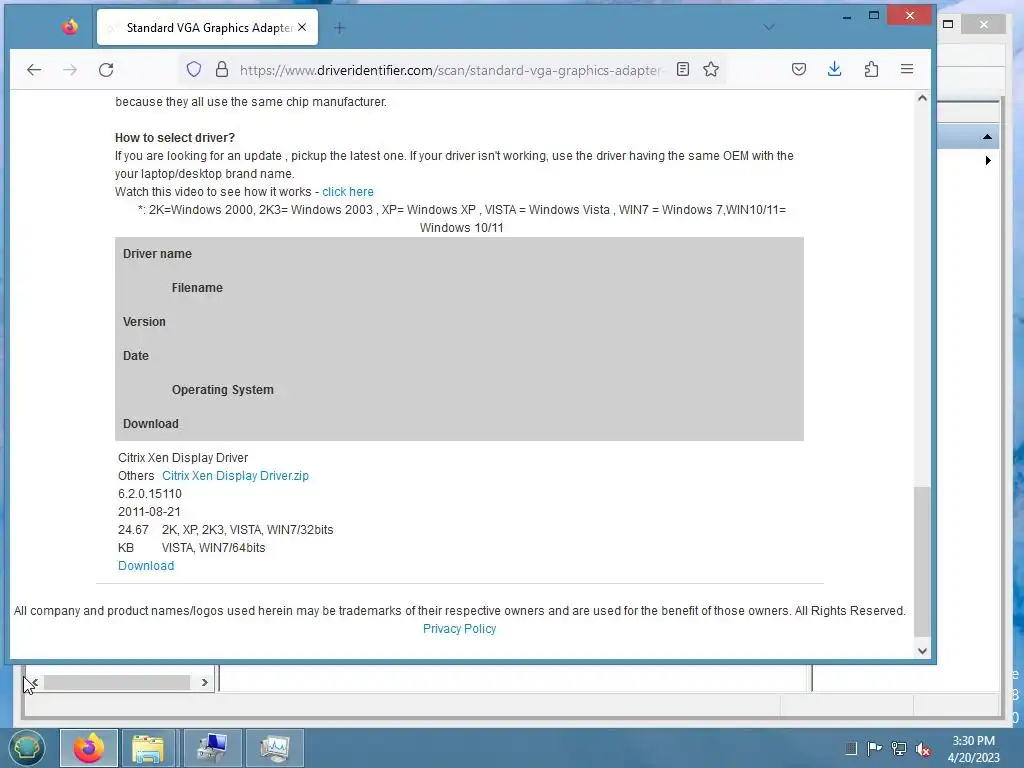Maximize the background window

[x=948, y=24]
